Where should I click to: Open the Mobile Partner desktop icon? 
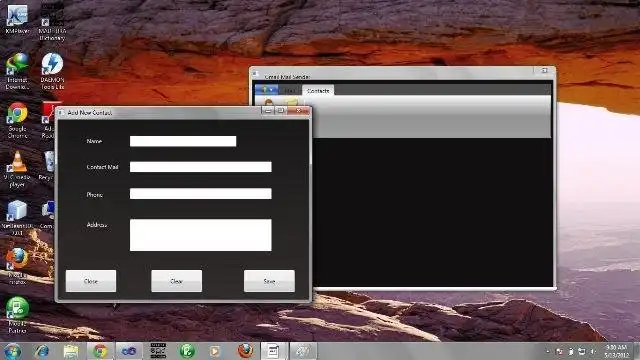click(17, 315)
